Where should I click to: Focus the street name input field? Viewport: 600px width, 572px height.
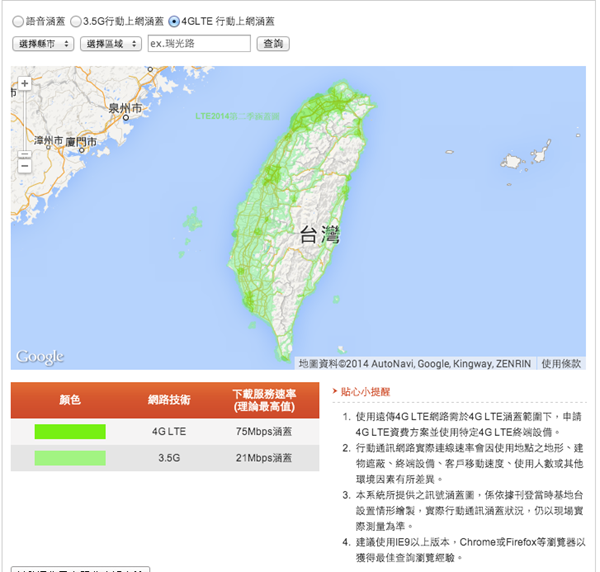[x=199, y=43]
